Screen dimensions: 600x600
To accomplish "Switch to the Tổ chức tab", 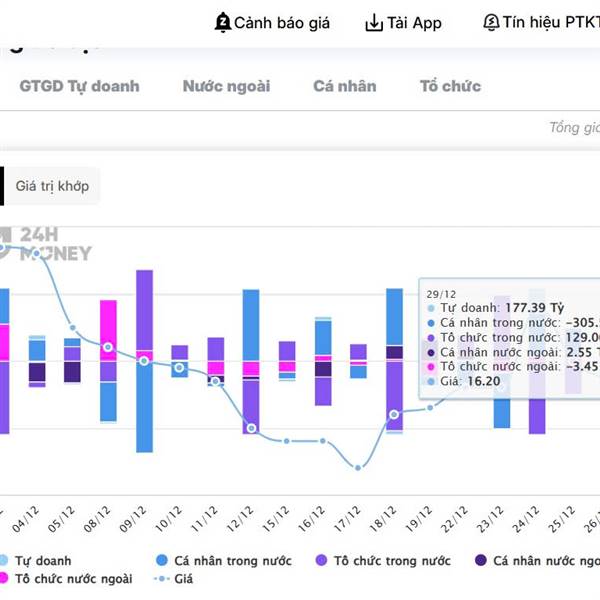I will [450, 86].
